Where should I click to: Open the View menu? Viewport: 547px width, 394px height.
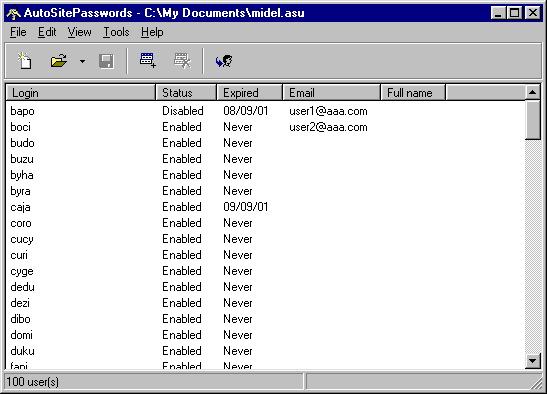80,32
